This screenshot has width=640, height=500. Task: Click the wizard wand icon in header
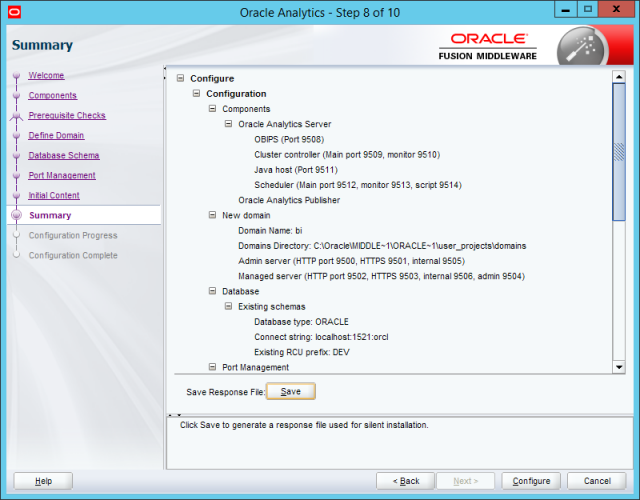coord(581,47)
